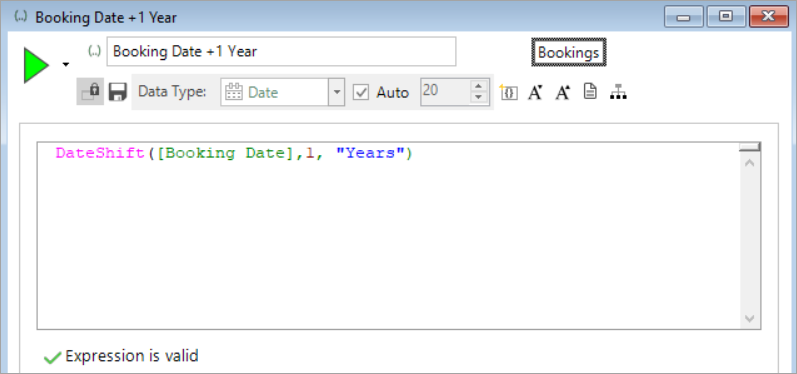Viewport: 797px width, 374px height.
Task: Click the 'Years' string in the expression
Action: coord(370,153)
